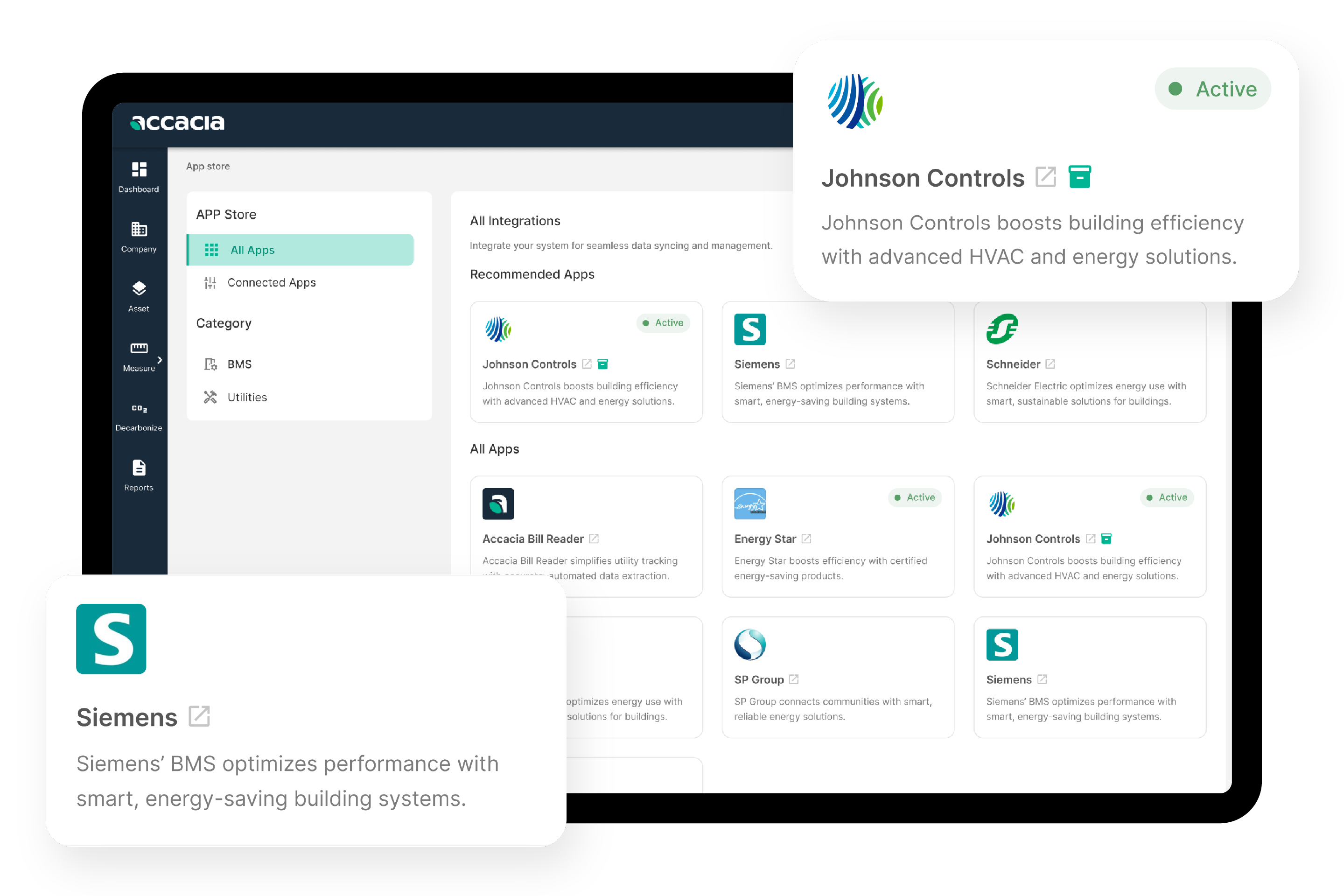Screen dimensions: 1344x896
Task: Open the Schneider app title
Action: point(1013,364)
